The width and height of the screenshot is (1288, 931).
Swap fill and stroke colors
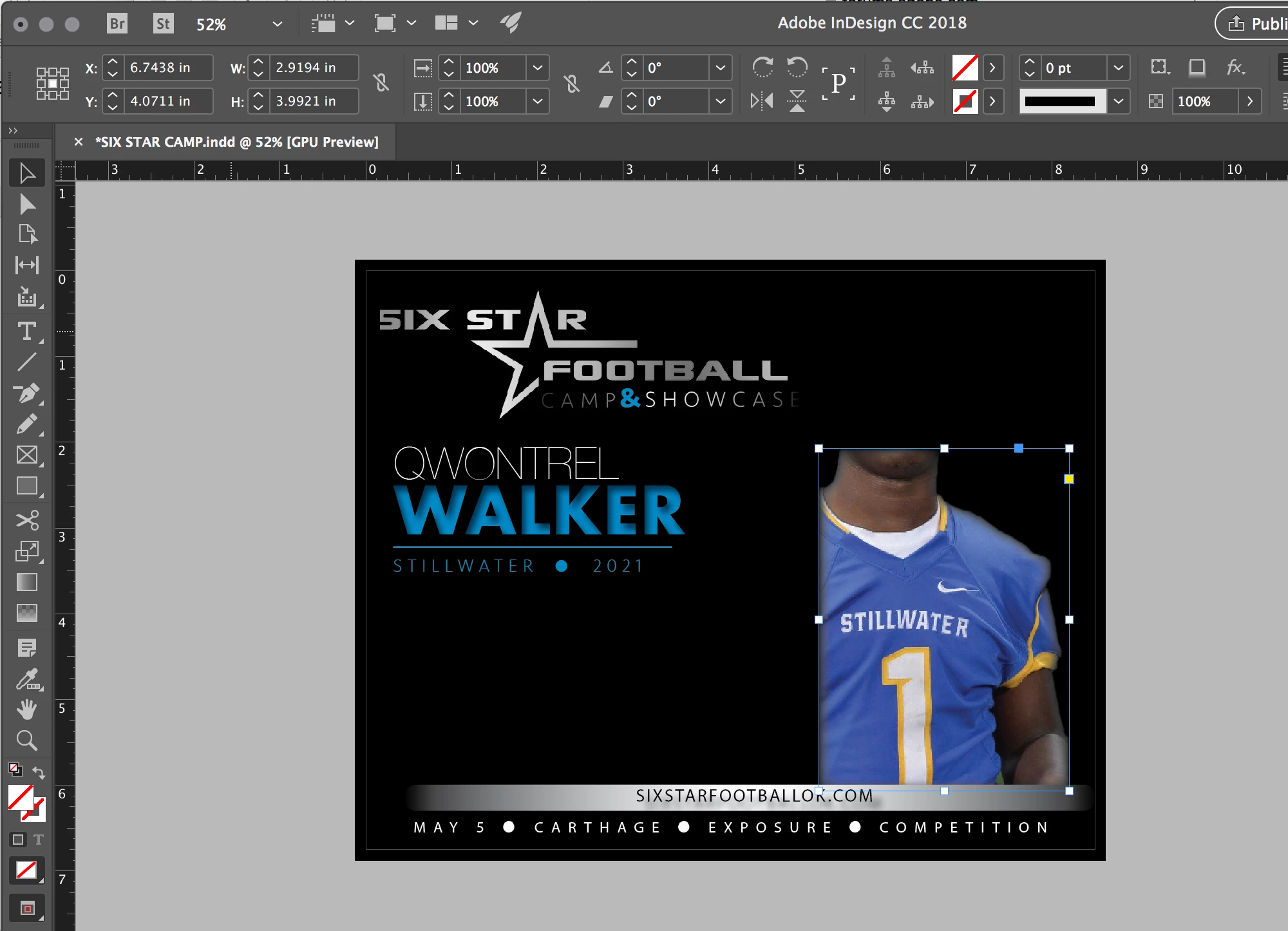click(39, 772)
